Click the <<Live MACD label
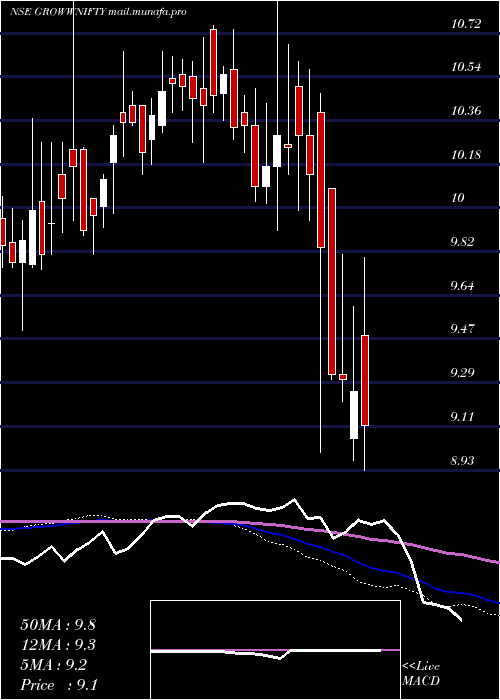 tap(421, 674)
